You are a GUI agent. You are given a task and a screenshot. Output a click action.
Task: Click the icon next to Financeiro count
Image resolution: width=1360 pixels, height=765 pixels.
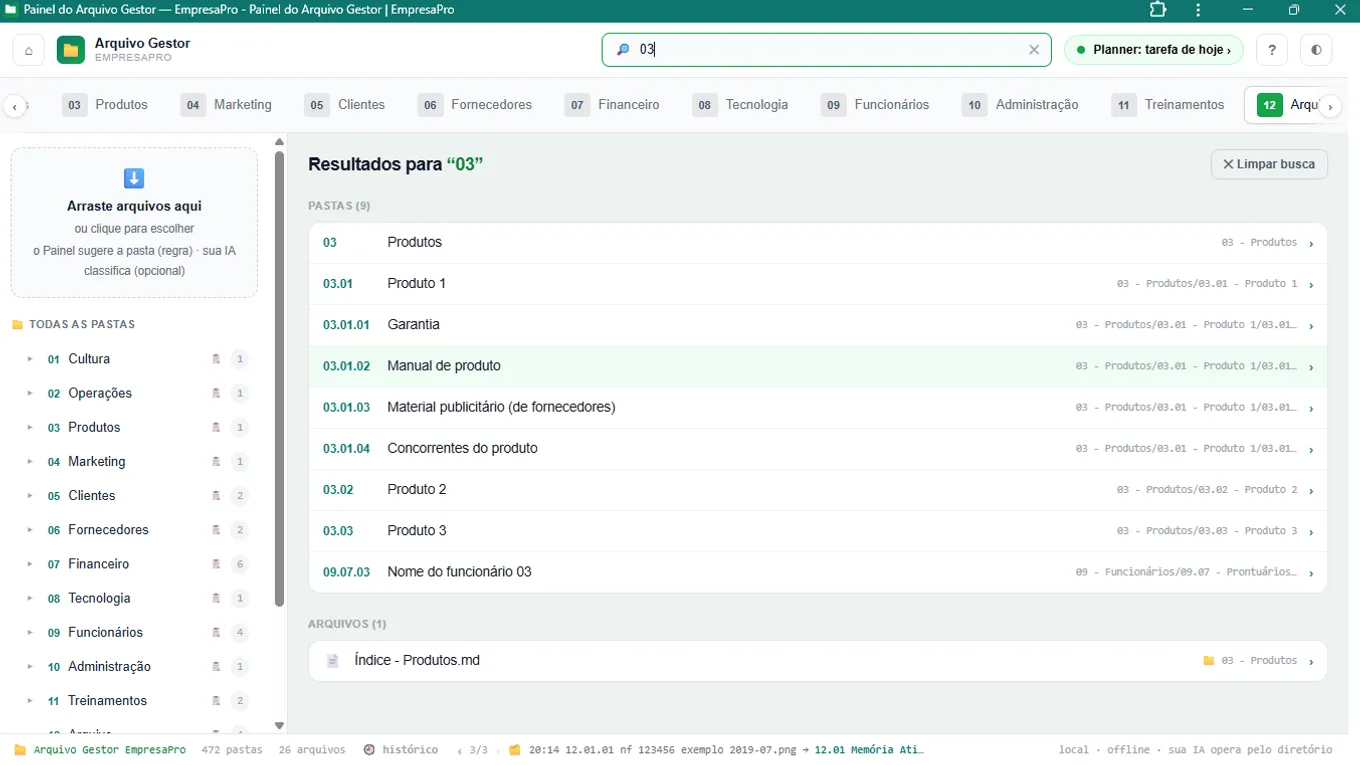(x=216, y=564)
